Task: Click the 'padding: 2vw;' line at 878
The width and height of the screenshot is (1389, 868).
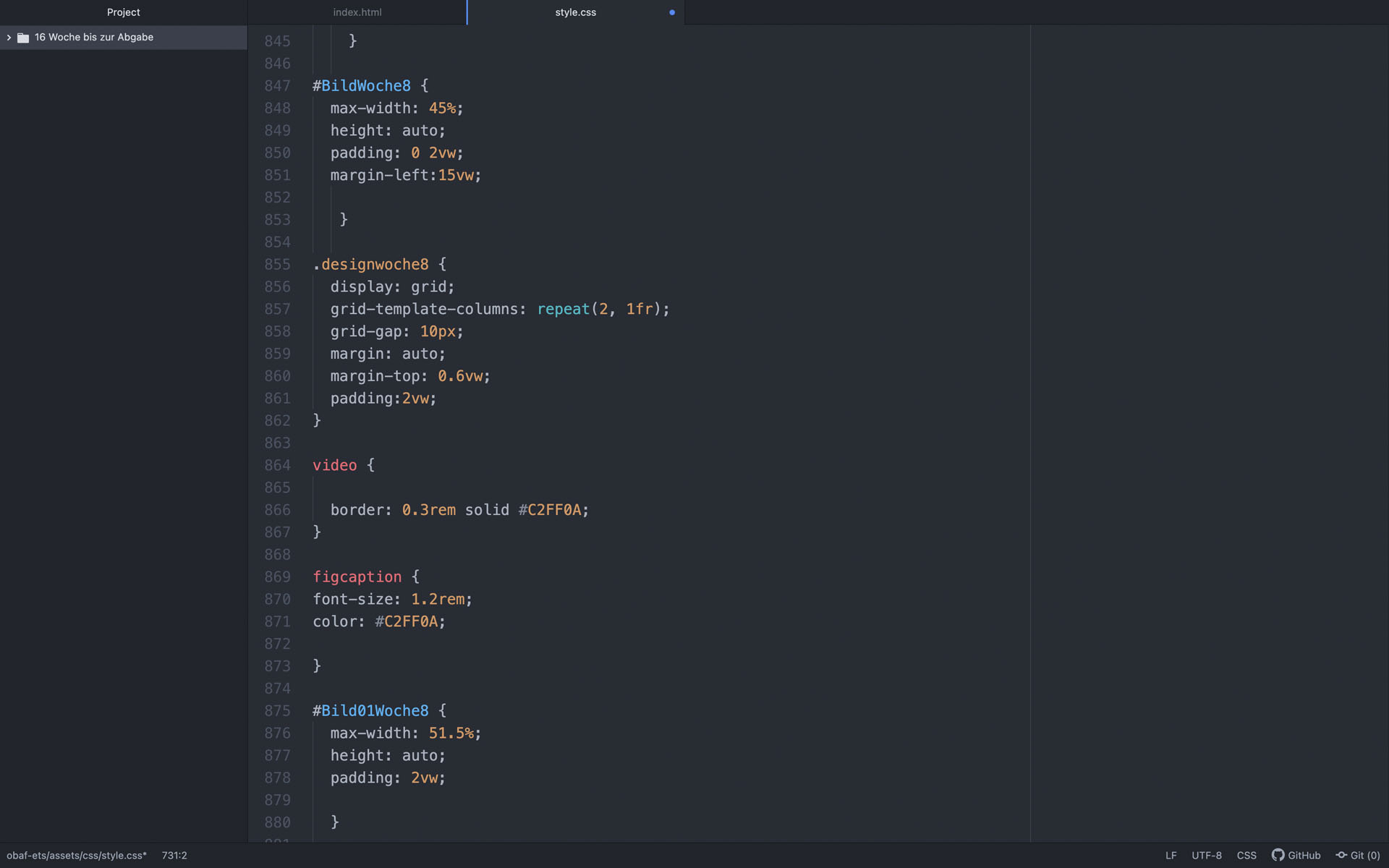Action: click(388, 778)
